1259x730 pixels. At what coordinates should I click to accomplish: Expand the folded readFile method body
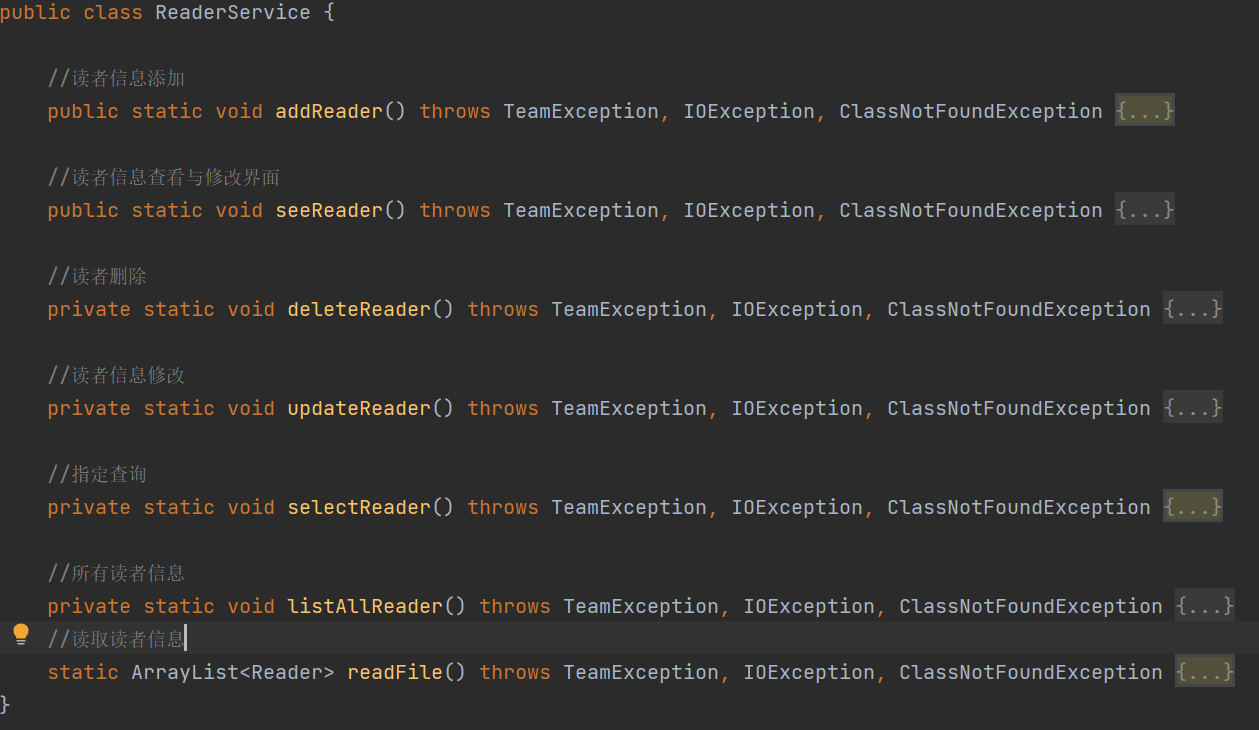[1205, 672]
